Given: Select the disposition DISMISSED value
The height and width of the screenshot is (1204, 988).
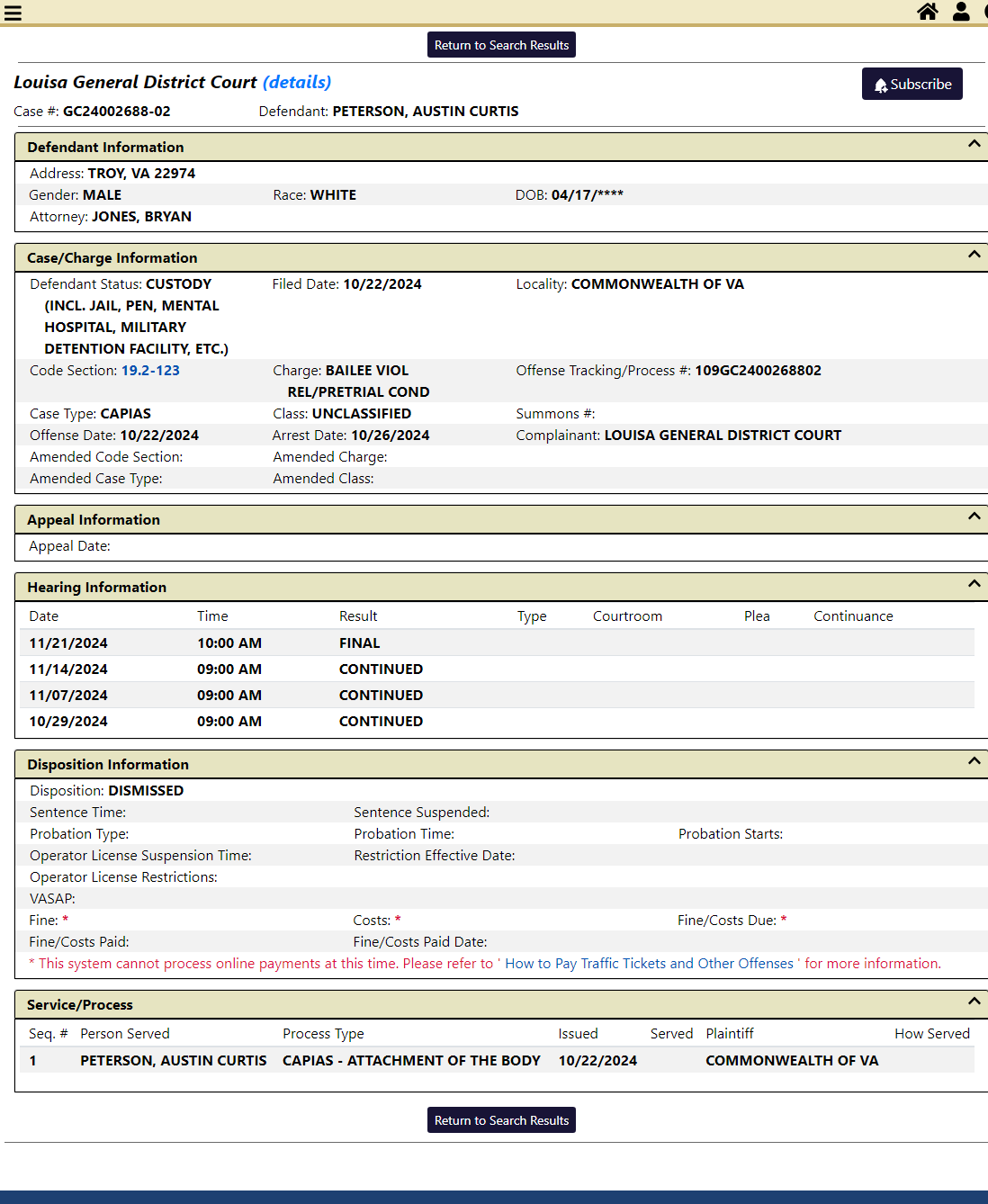Looking at the screenshot, I should pyautogui.click(x=146, y=791).
